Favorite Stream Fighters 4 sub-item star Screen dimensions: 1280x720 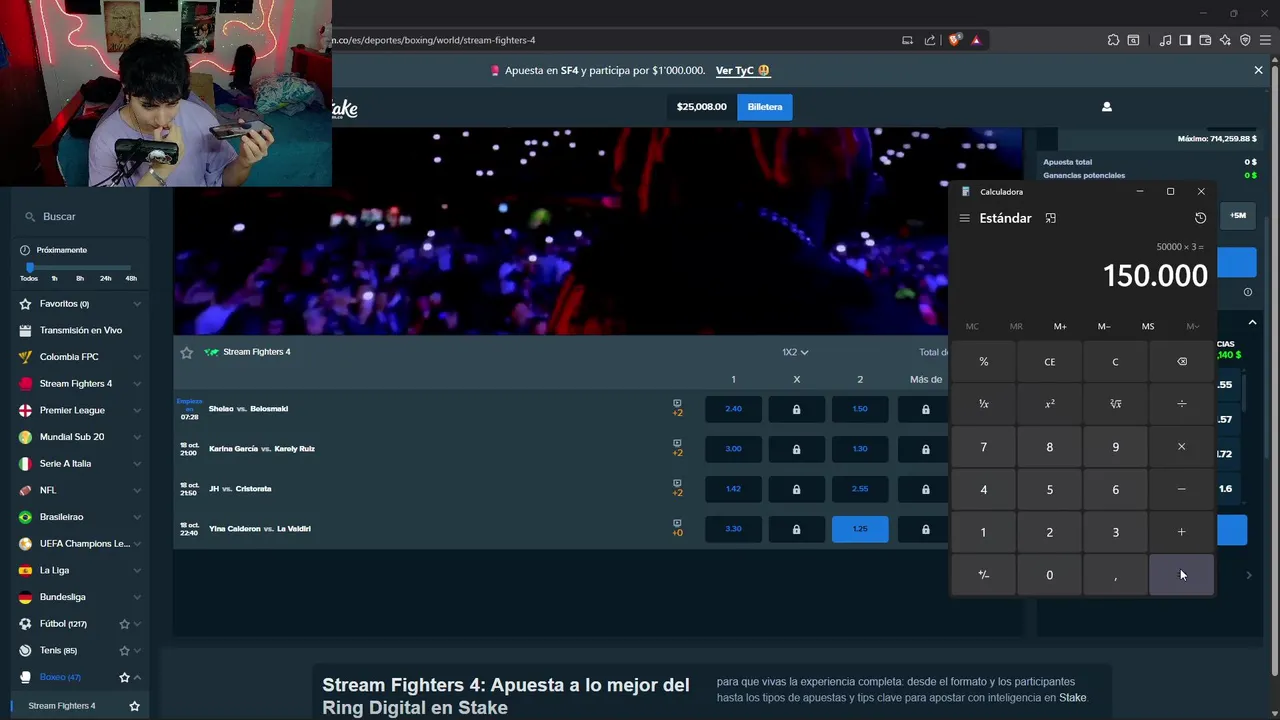134,706
